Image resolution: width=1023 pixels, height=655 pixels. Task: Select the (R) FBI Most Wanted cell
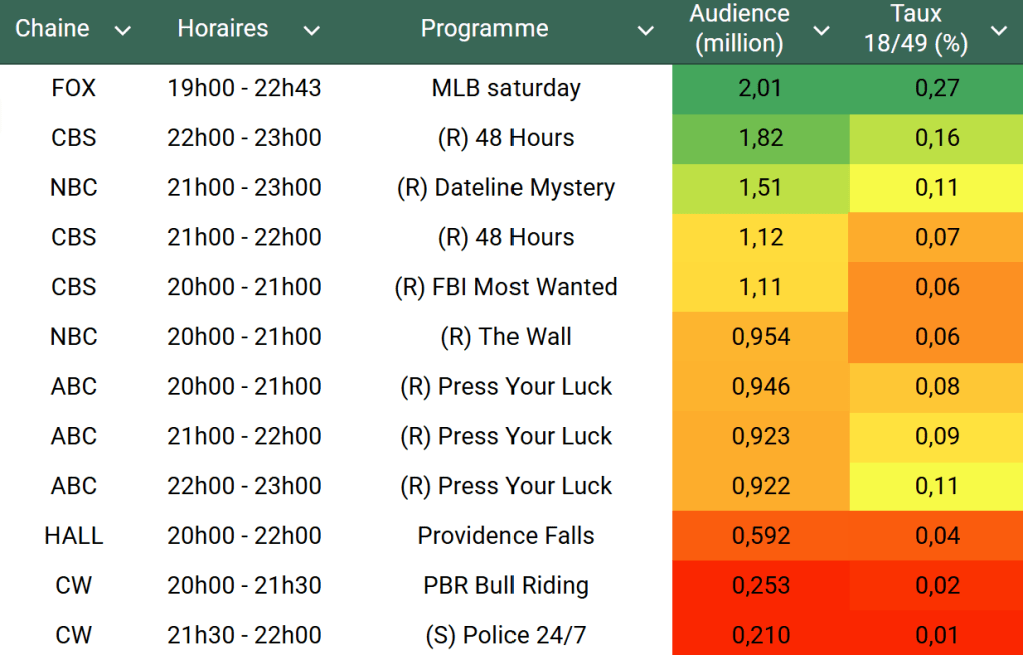(506, 287)
